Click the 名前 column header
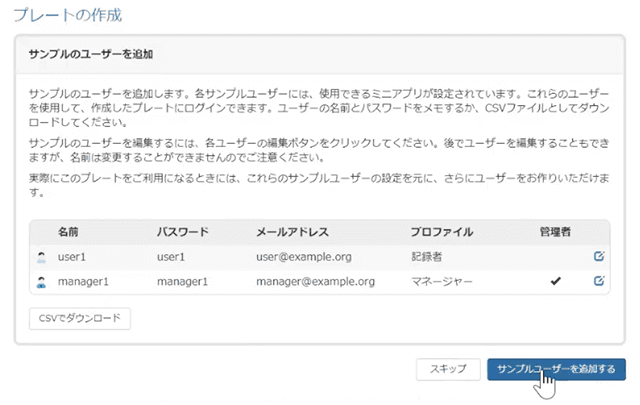This screenshot has width=640, height=405. [68, 232]
